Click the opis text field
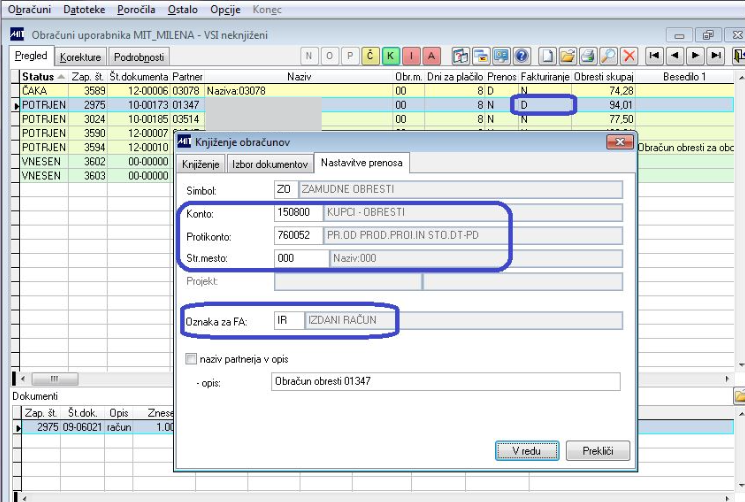Viewport: 745px width, 502px height. pyautogui.click(x=446, y=381)
